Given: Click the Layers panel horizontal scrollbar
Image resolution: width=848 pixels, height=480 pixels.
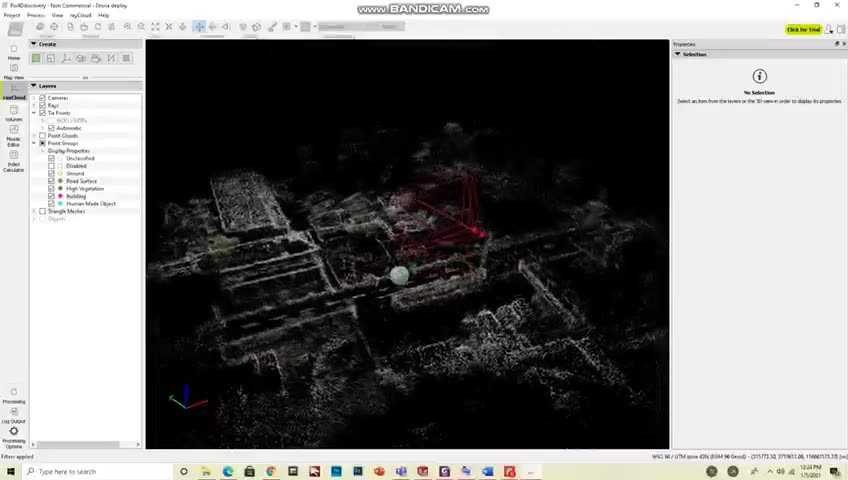Looking at the screenshot, I should pos(78,445).
